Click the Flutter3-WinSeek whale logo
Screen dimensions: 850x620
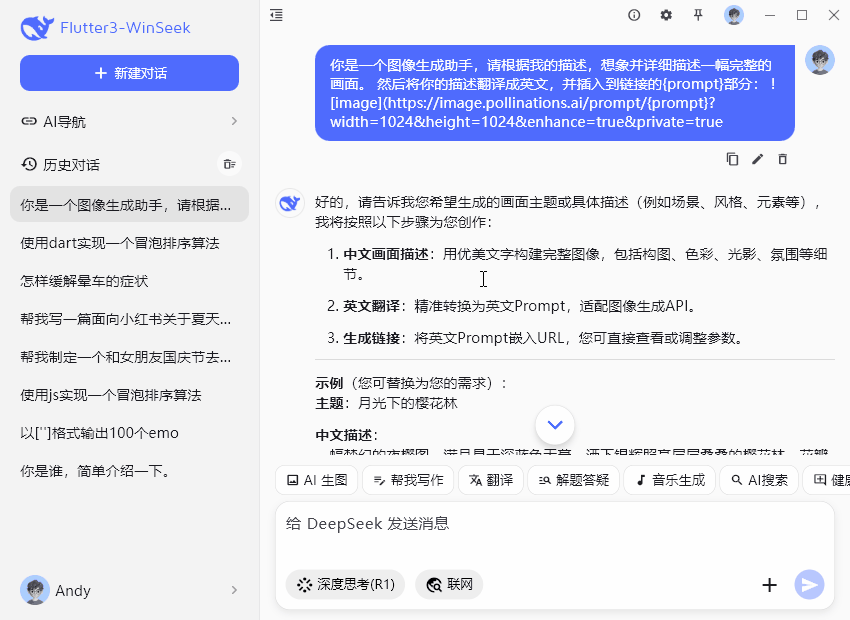coord(37,28)
